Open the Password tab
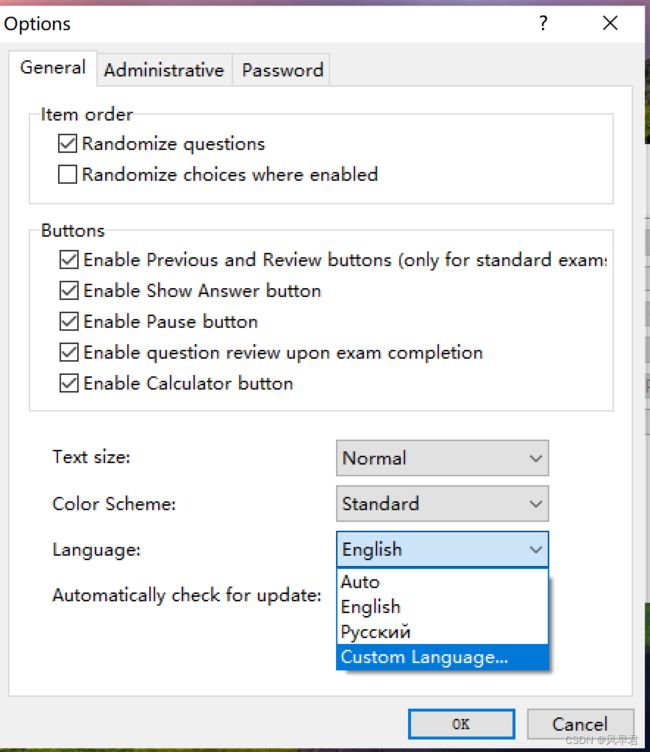The image size is (650, 752). coord(282,70)
